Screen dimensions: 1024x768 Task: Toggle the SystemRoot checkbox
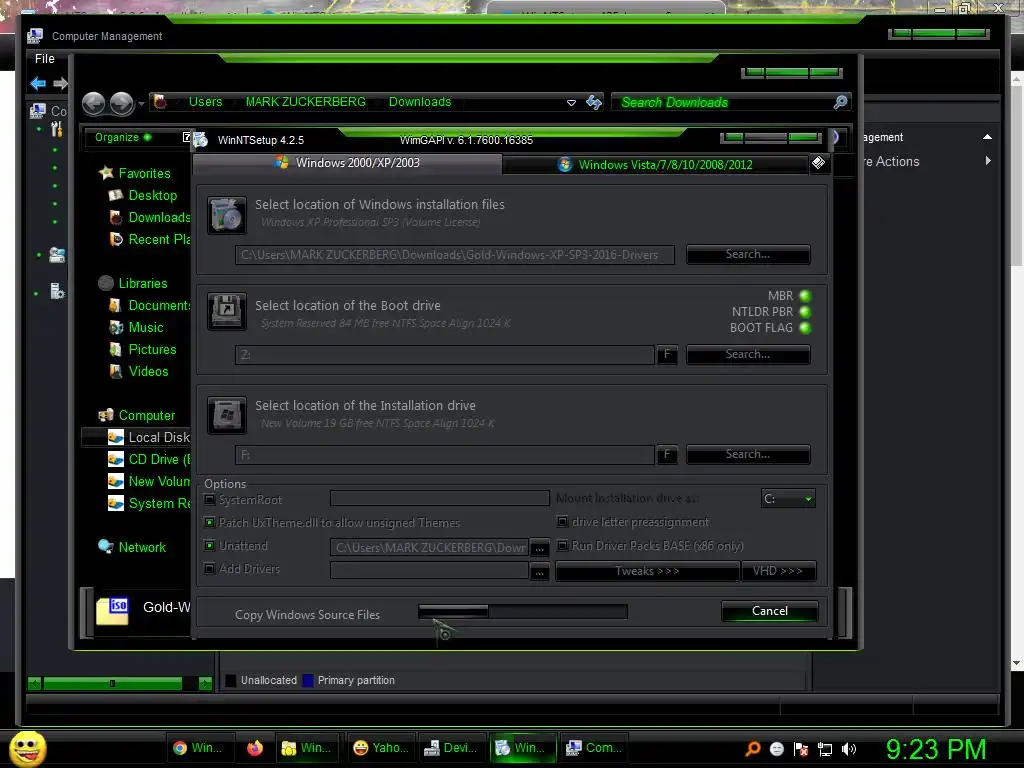pos(210,500)
